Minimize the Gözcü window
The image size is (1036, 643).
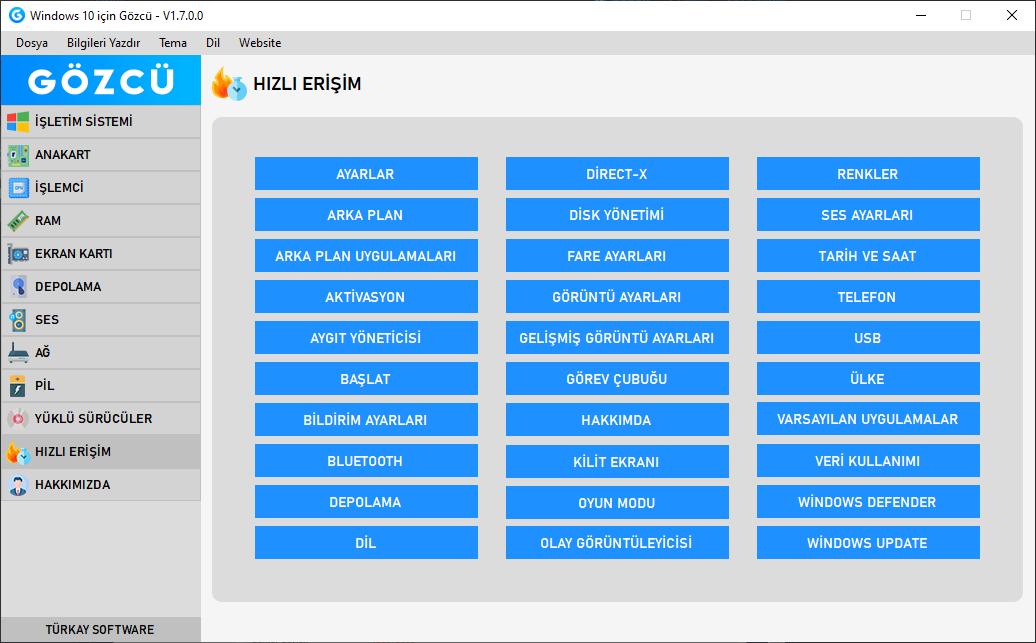coord(921,15)
